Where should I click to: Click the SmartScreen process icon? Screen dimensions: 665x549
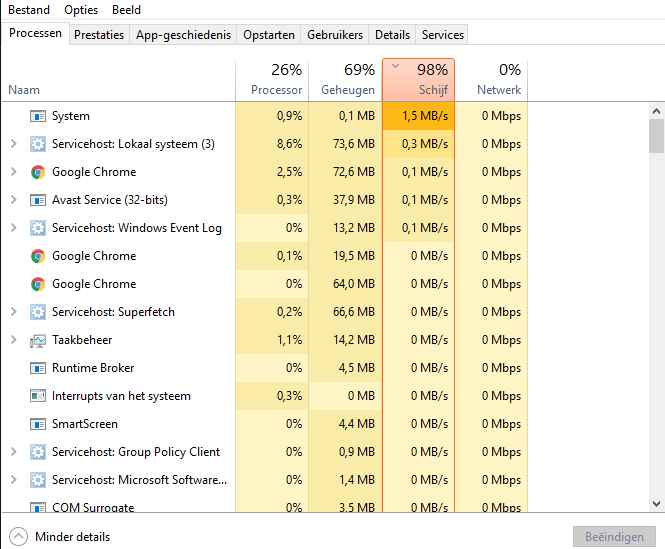coord(38,424)
